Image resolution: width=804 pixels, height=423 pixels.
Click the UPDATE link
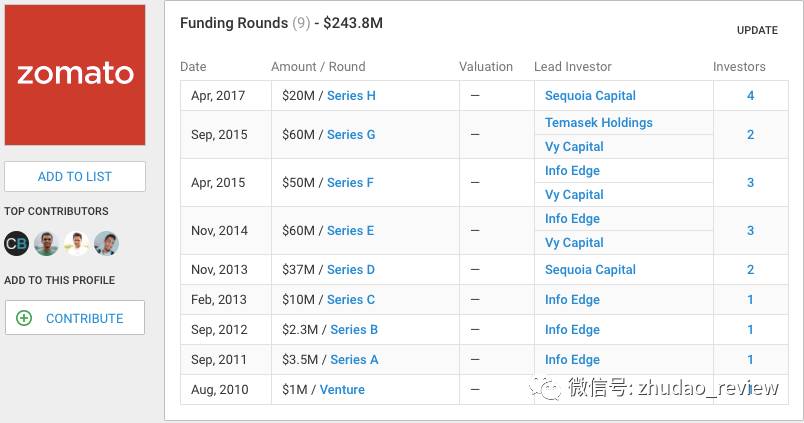[757, 30]
